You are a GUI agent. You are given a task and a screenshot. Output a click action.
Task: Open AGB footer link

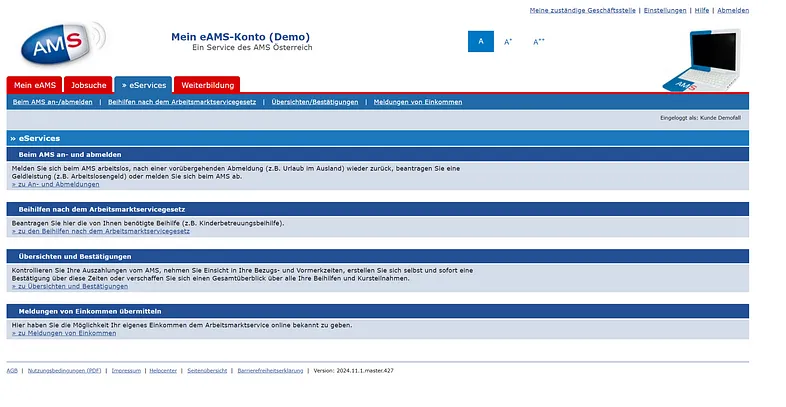[x=12, y=371]
